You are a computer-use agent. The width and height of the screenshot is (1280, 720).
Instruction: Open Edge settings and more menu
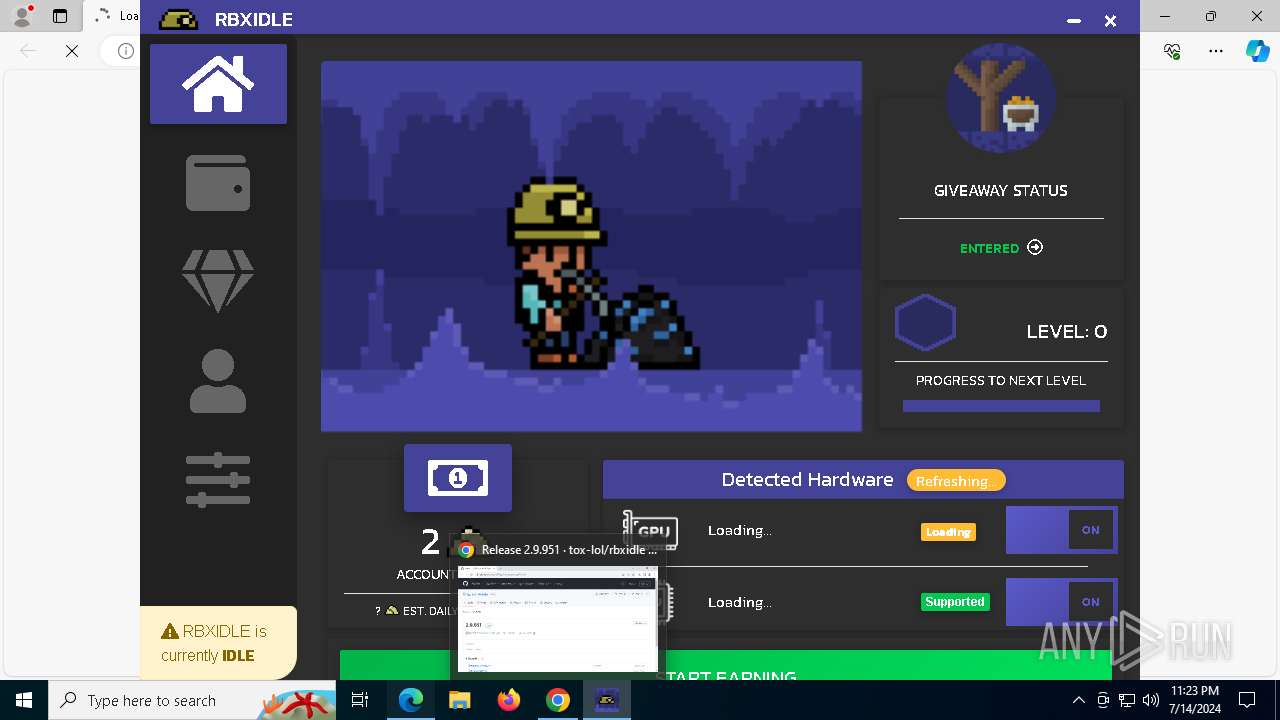(1216, 51)
